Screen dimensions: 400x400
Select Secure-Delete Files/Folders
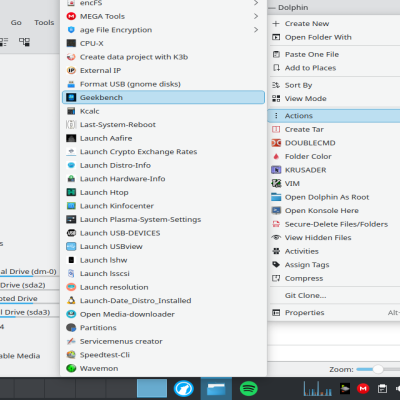(x=334, y=224)
